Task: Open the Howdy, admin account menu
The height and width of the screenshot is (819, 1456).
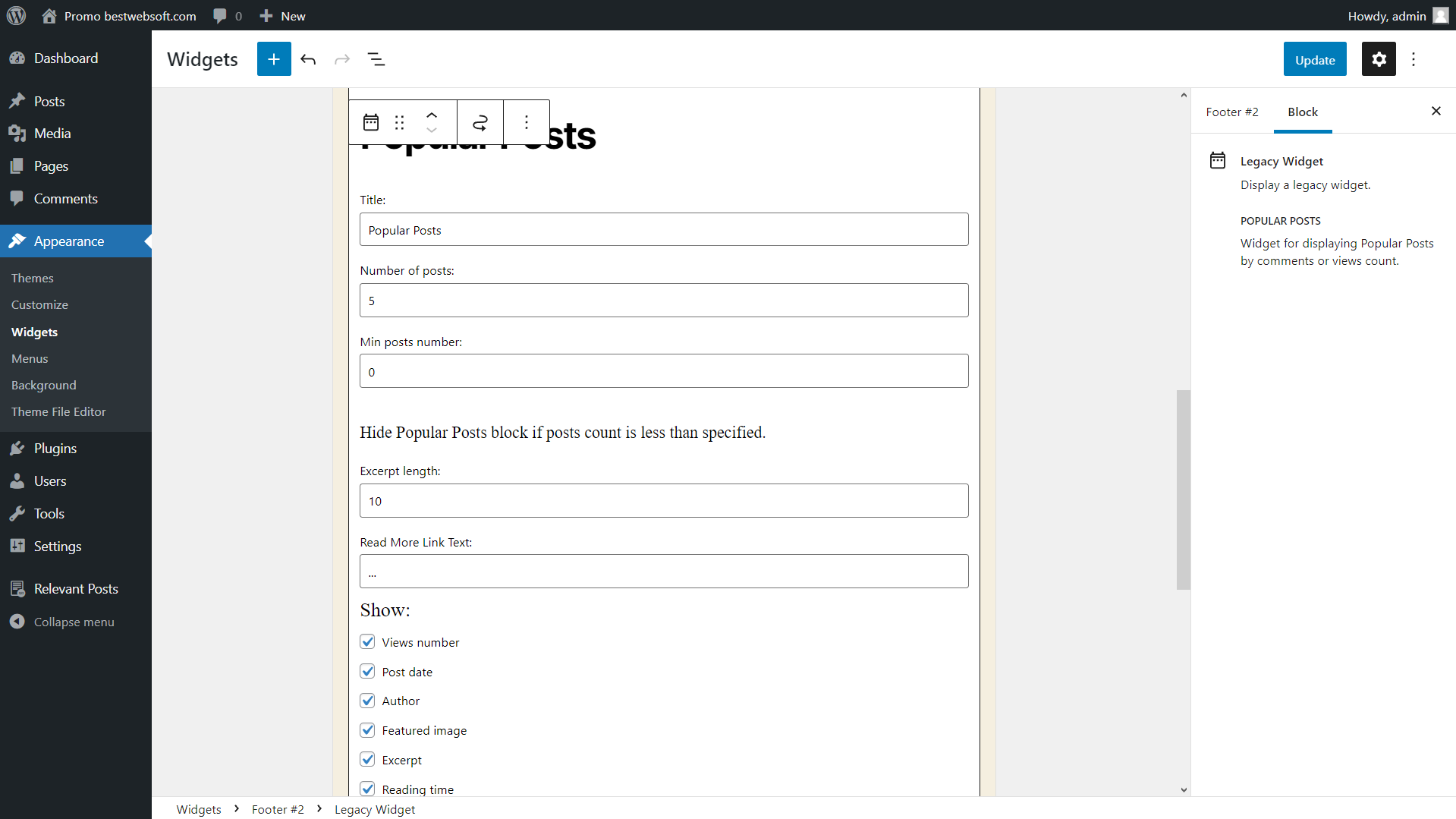Action: pyautogui.click(x=1398, y=16)
